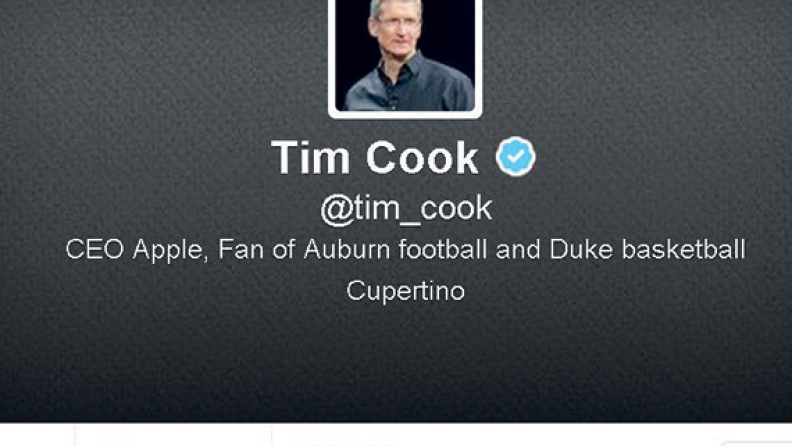The width and height of the screenshot is (792, 446).
Task: Select the @tim_cook handle
Action: [406, 209]
